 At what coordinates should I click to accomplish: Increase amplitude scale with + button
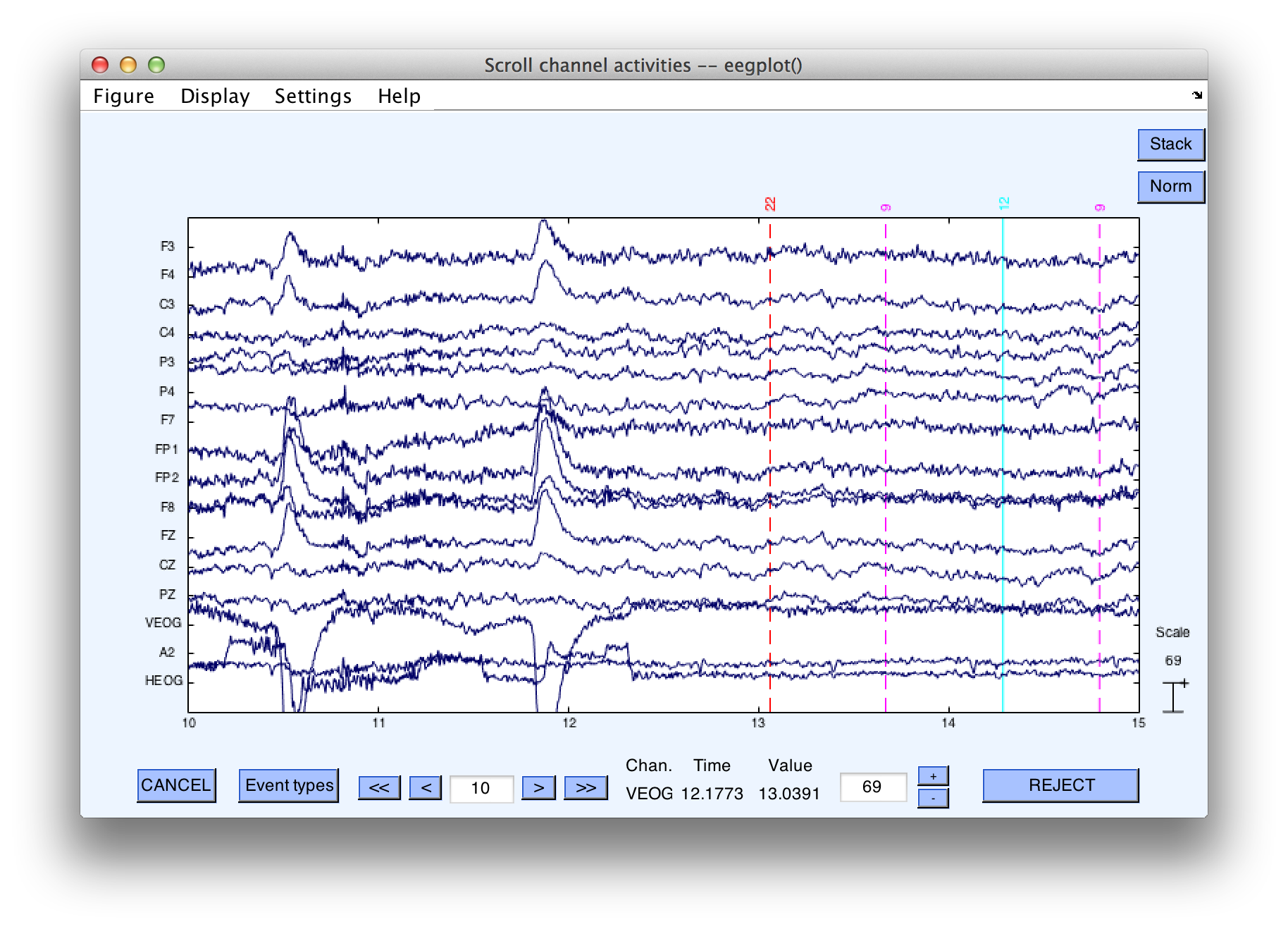pyautogui.click(x=933, y=776)
